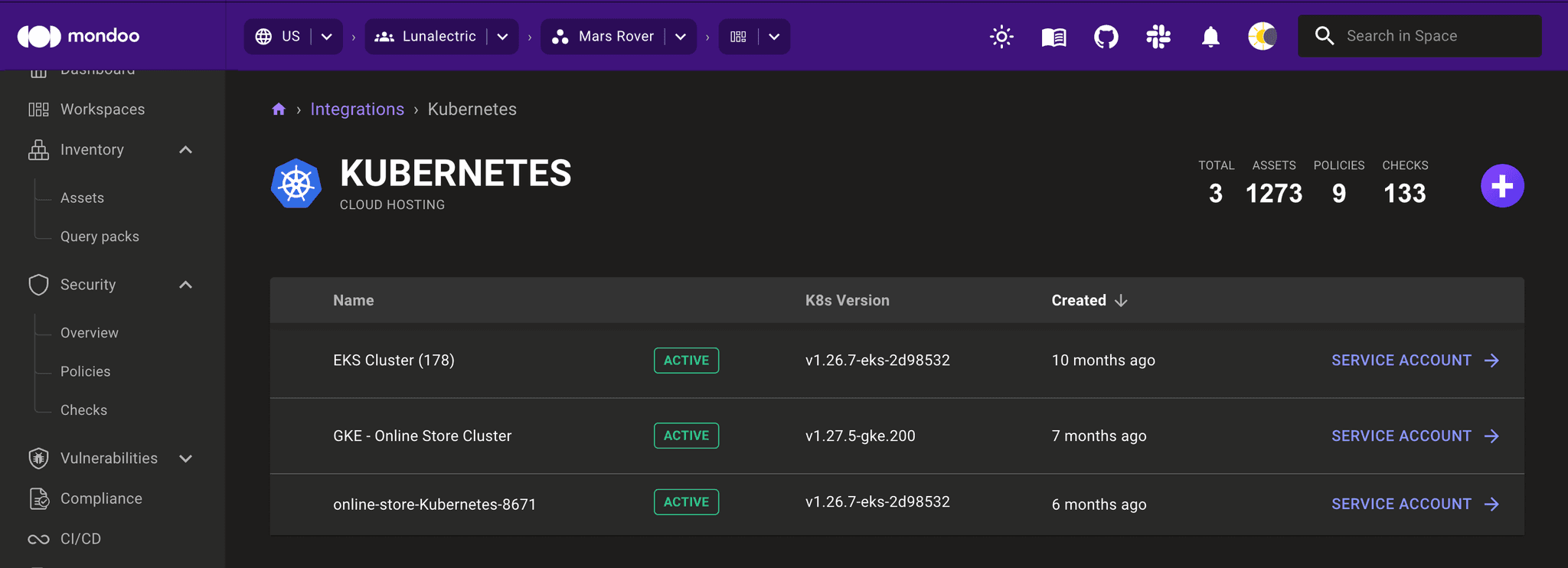Click the Security shield icon
This screenshot has width=1568, height=568.
(x=38, y=285)
